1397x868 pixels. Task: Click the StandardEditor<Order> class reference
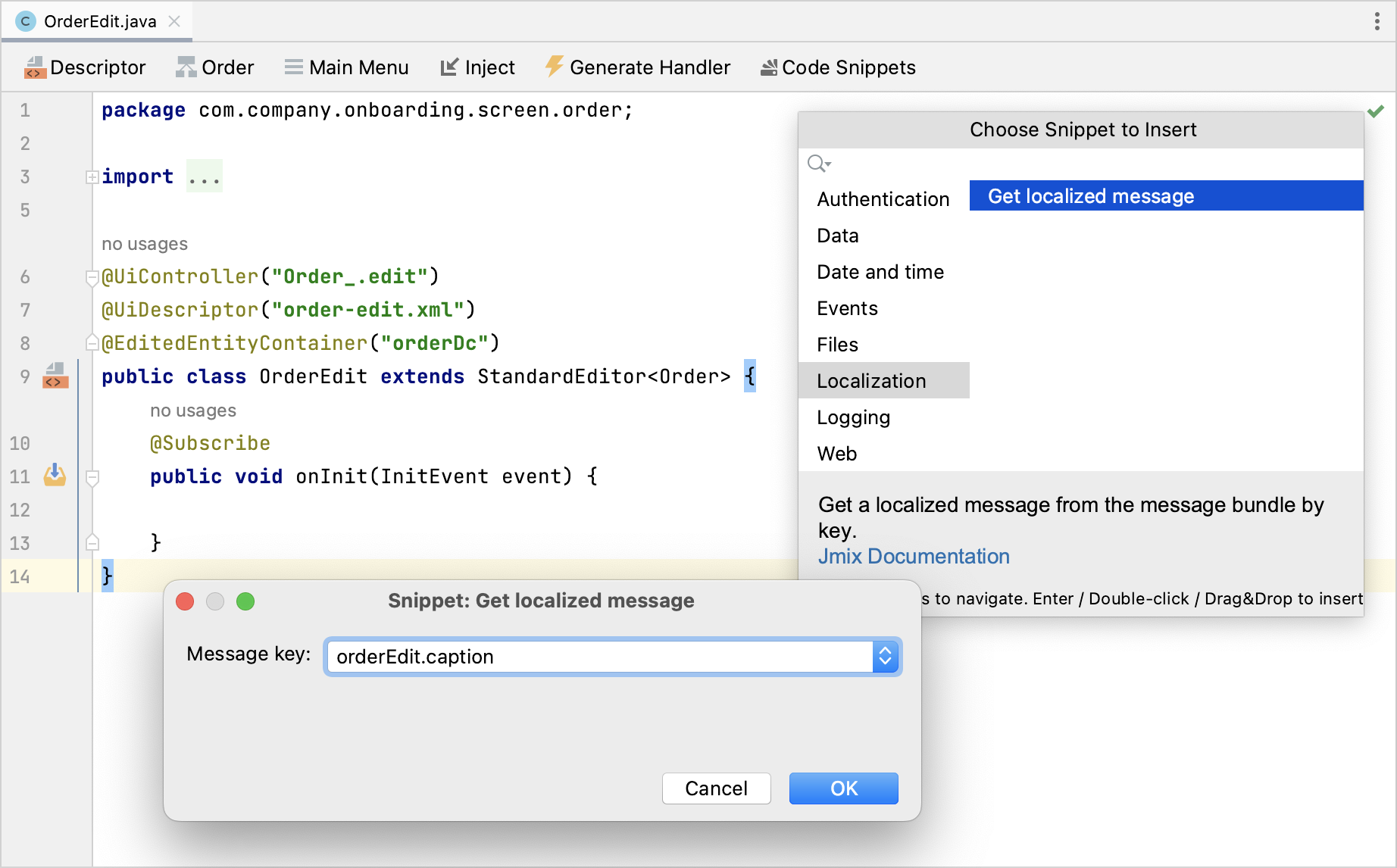[604, 376]
